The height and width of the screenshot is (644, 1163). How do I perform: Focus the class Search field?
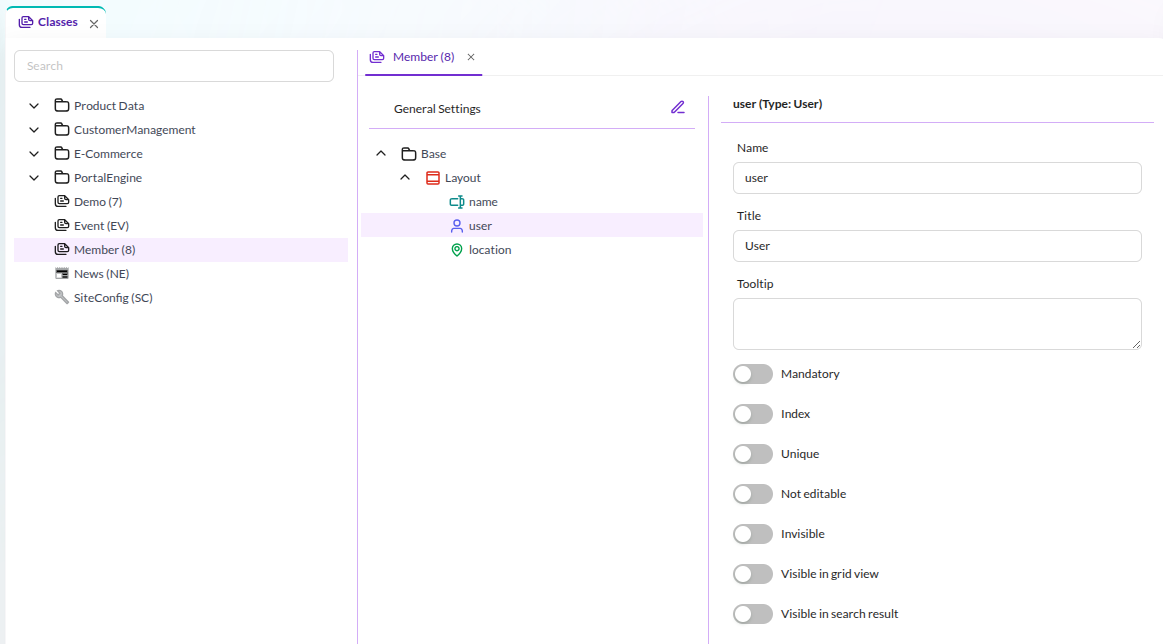174,66
